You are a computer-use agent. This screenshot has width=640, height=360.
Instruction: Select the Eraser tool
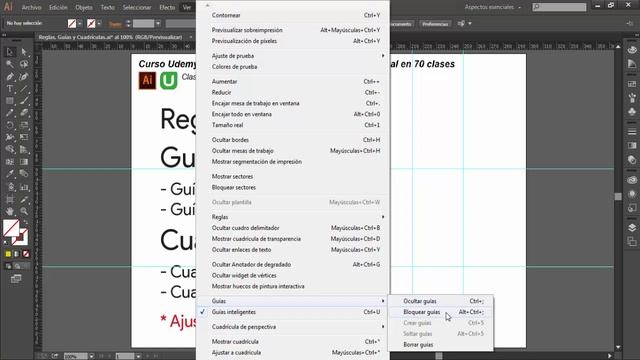click(x=24, y=113)
